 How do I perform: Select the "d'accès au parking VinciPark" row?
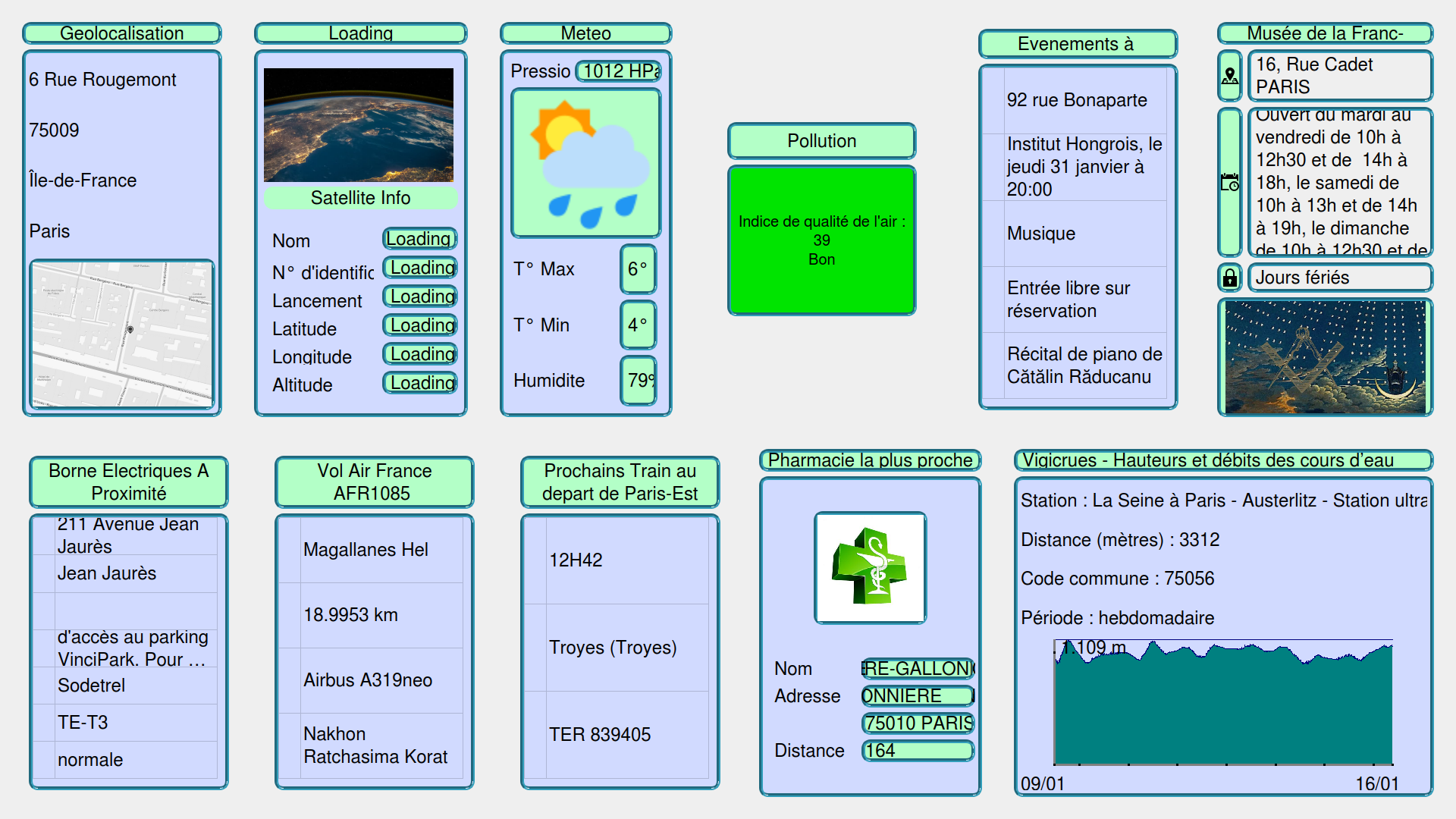125,648
